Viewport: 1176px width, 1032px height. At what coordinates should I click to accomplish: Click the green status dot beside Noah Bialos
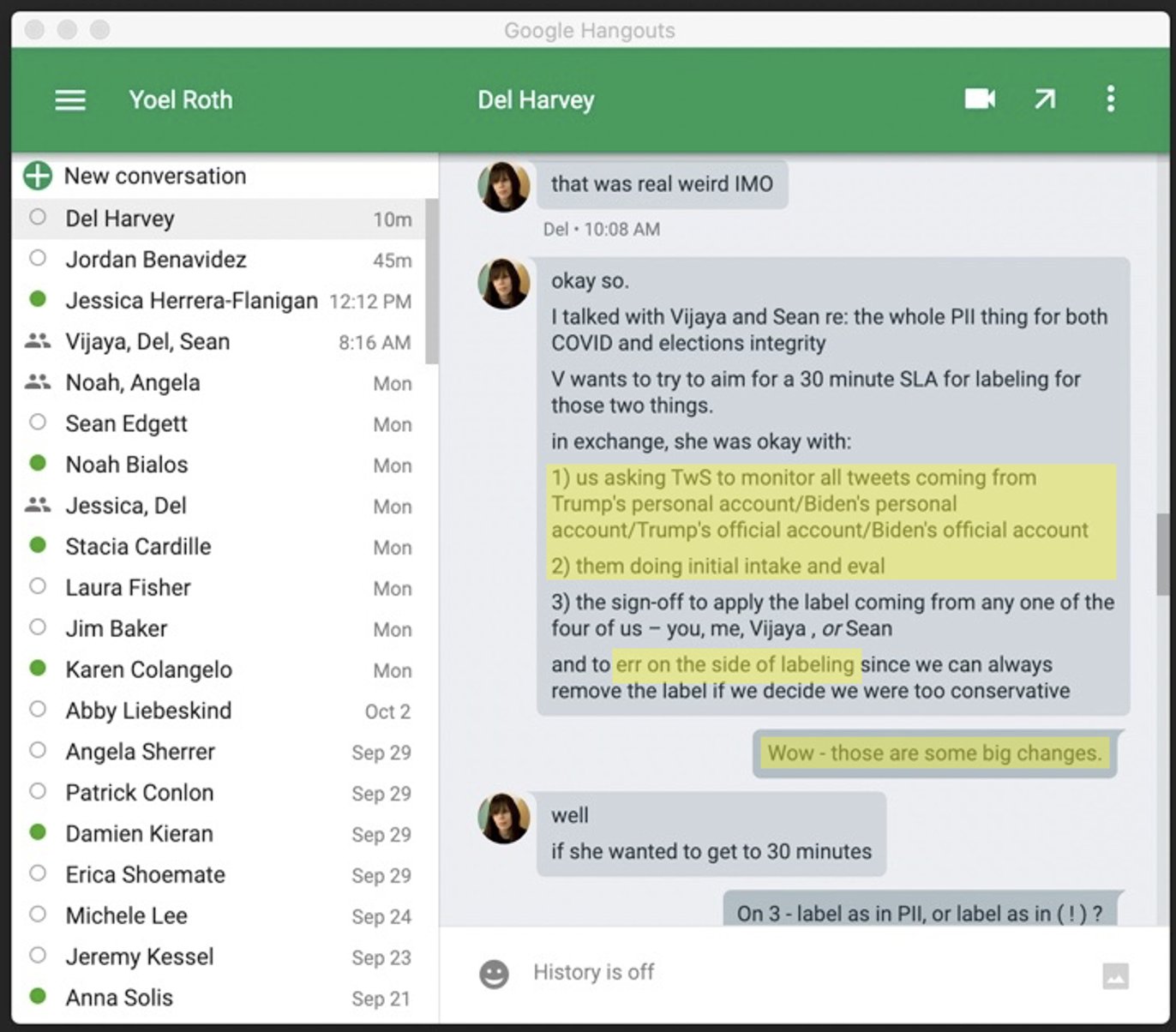point(38,463)
